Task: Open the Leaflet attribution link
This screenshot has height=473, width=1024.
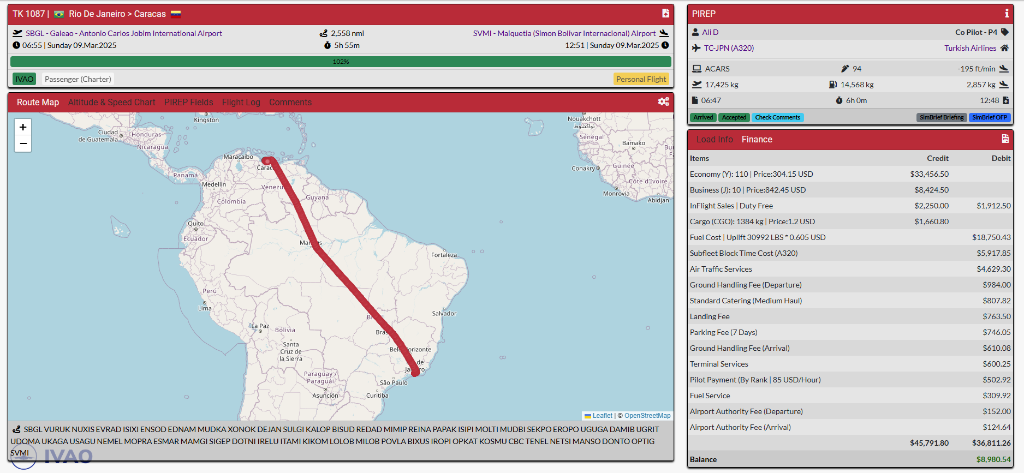Action: (x=602, y=416)
